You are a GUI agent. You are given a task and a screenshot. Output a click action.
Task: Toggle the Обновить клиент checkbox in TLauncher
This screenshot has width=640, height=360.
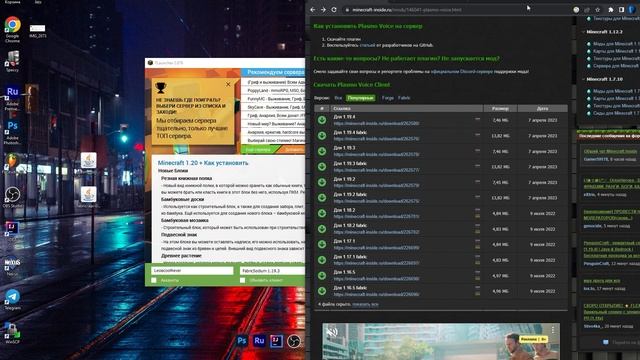coord(242,280)
